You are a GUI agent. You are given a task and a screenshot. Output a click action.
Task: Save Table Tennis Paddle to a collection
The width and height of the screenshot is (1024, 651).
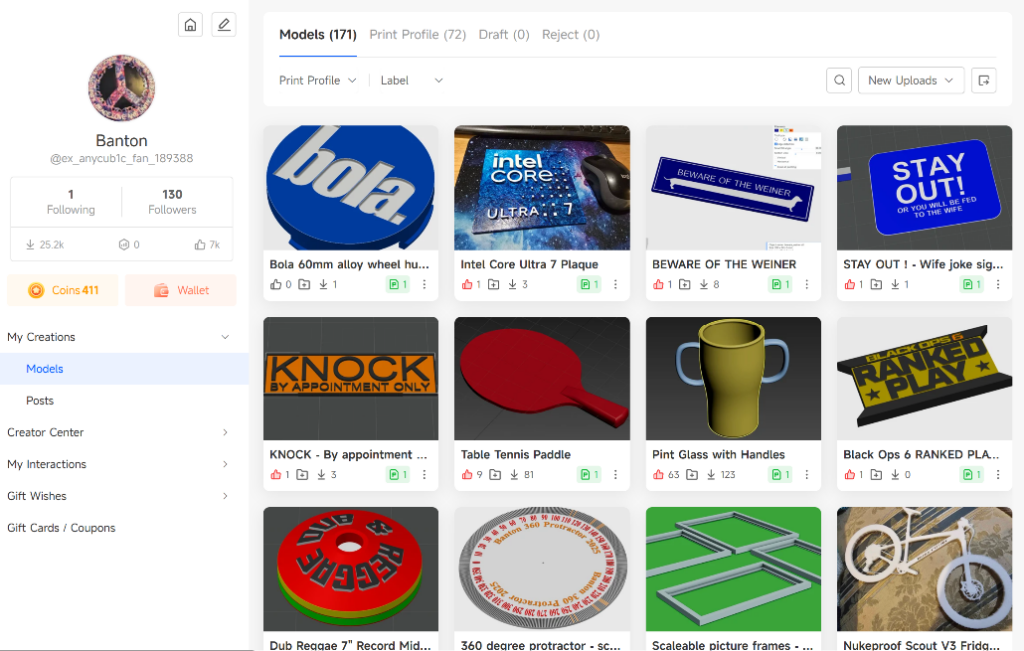[x=495, y=475]
